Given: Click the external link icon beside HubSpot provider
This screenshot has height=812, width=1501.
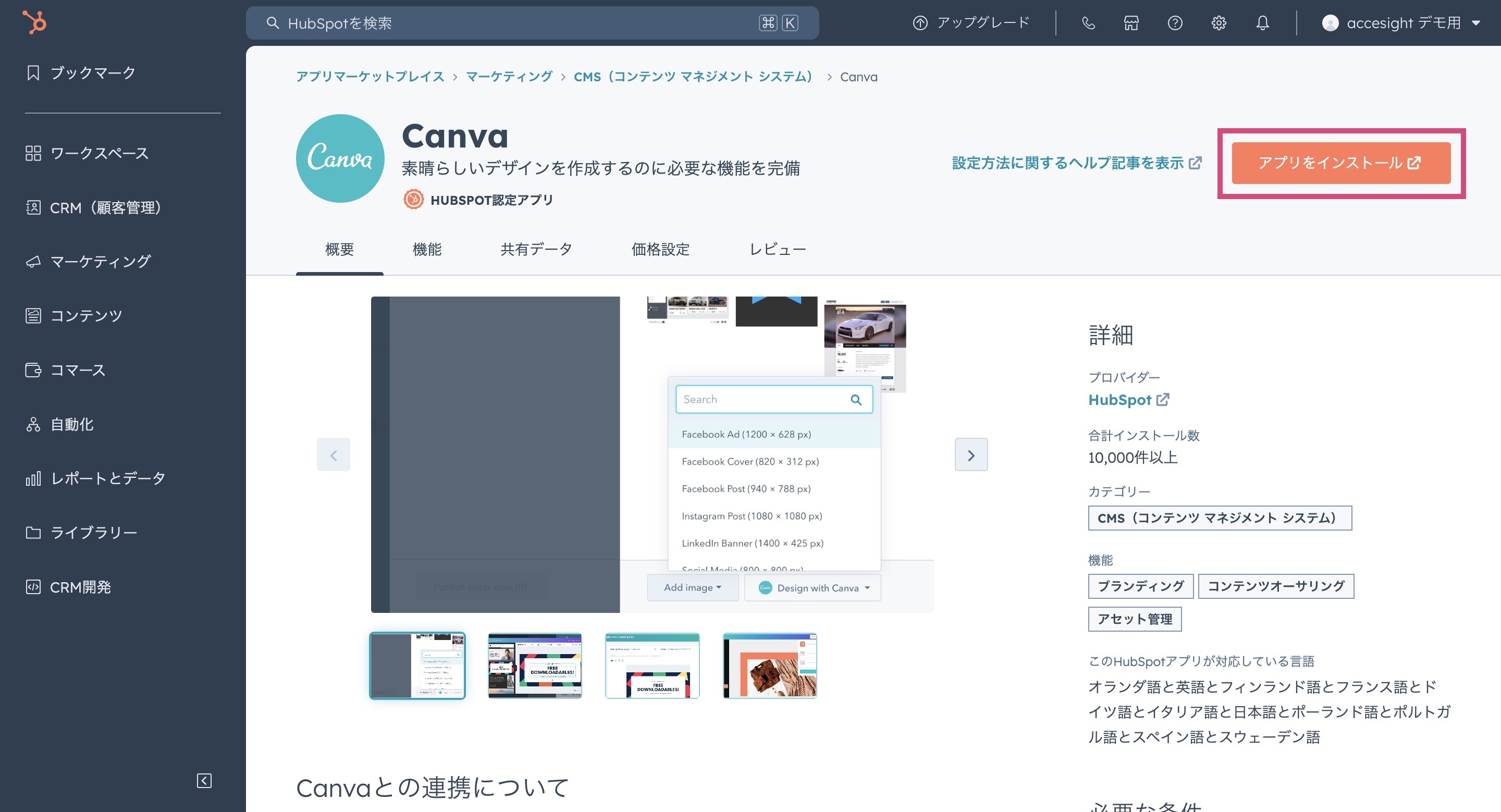Looking at the screenshot, I should pyautogui.click(x=1163, y=400).
